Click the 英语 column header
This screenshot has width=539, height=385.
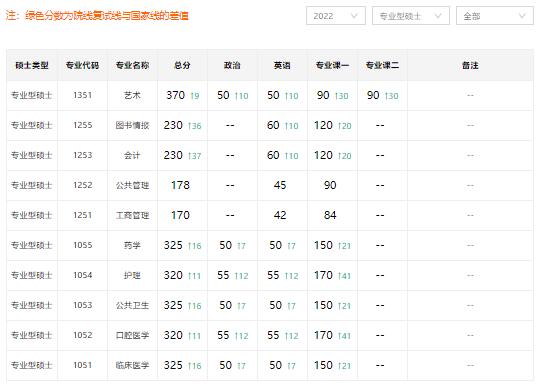coord(282,65)
